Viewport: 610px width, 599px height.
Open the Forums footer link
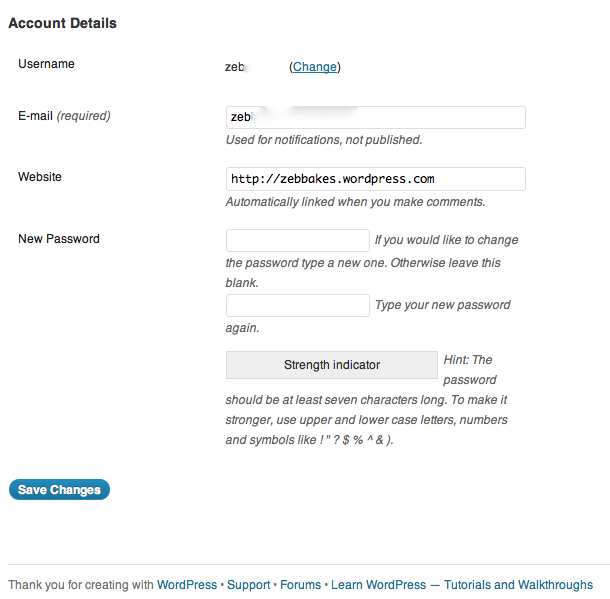click(301, 585)
